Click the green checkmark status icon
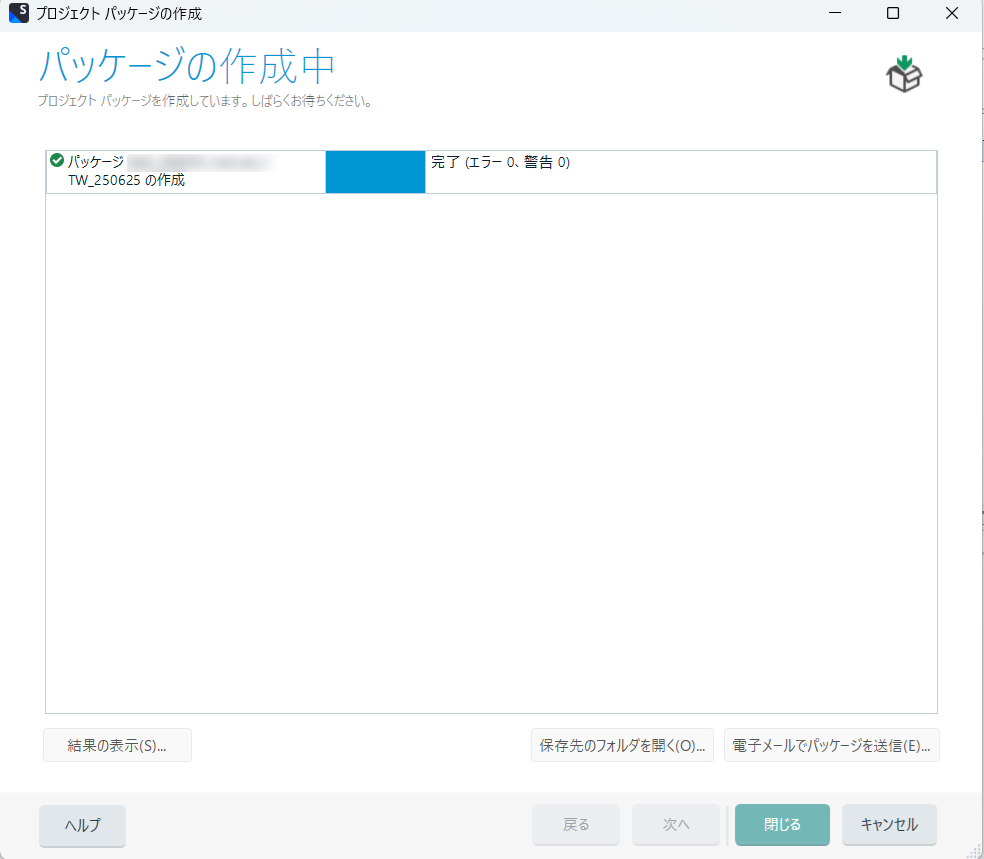 tap(57, 161)
